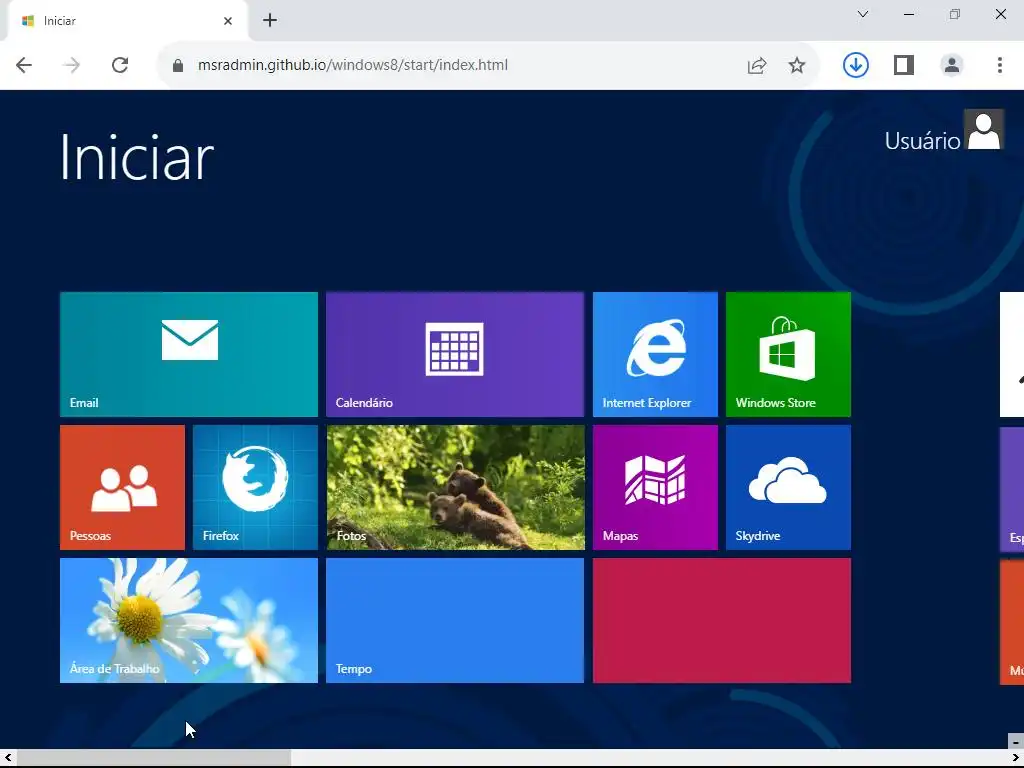The height and width of the screenshot is (768, 1024).
Task: Click the Usuário avatar icon
Action: coord(984,130)
